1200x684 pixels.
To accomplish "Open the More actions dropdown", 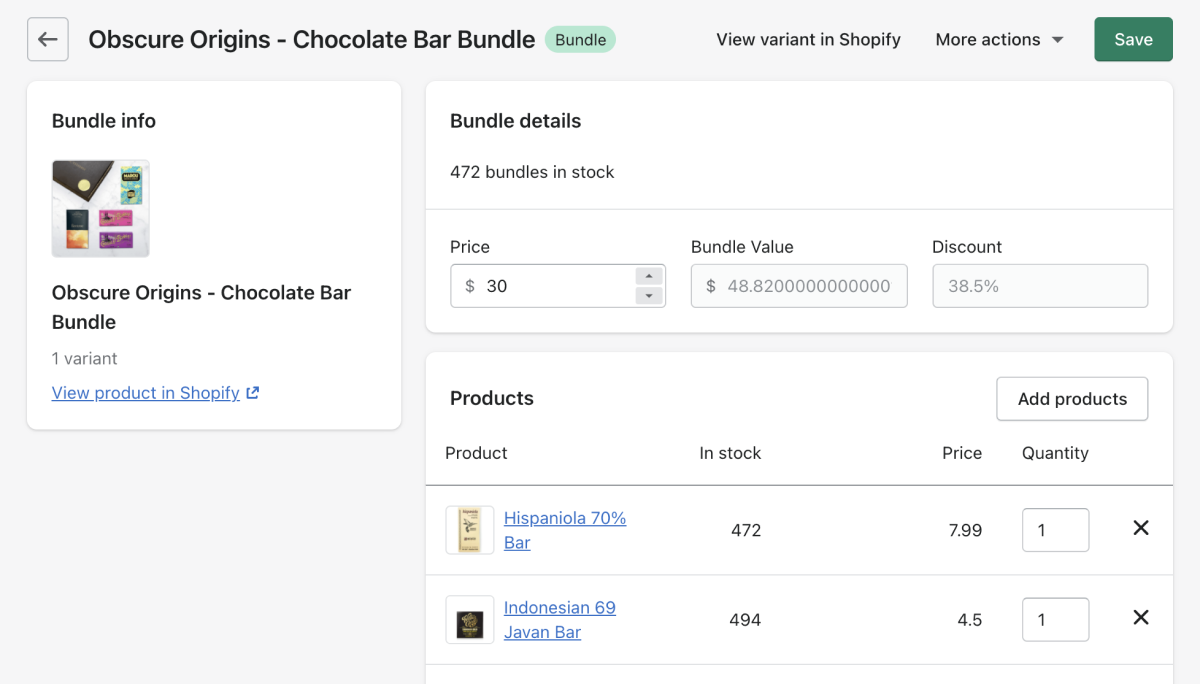I will click(999, 40).
